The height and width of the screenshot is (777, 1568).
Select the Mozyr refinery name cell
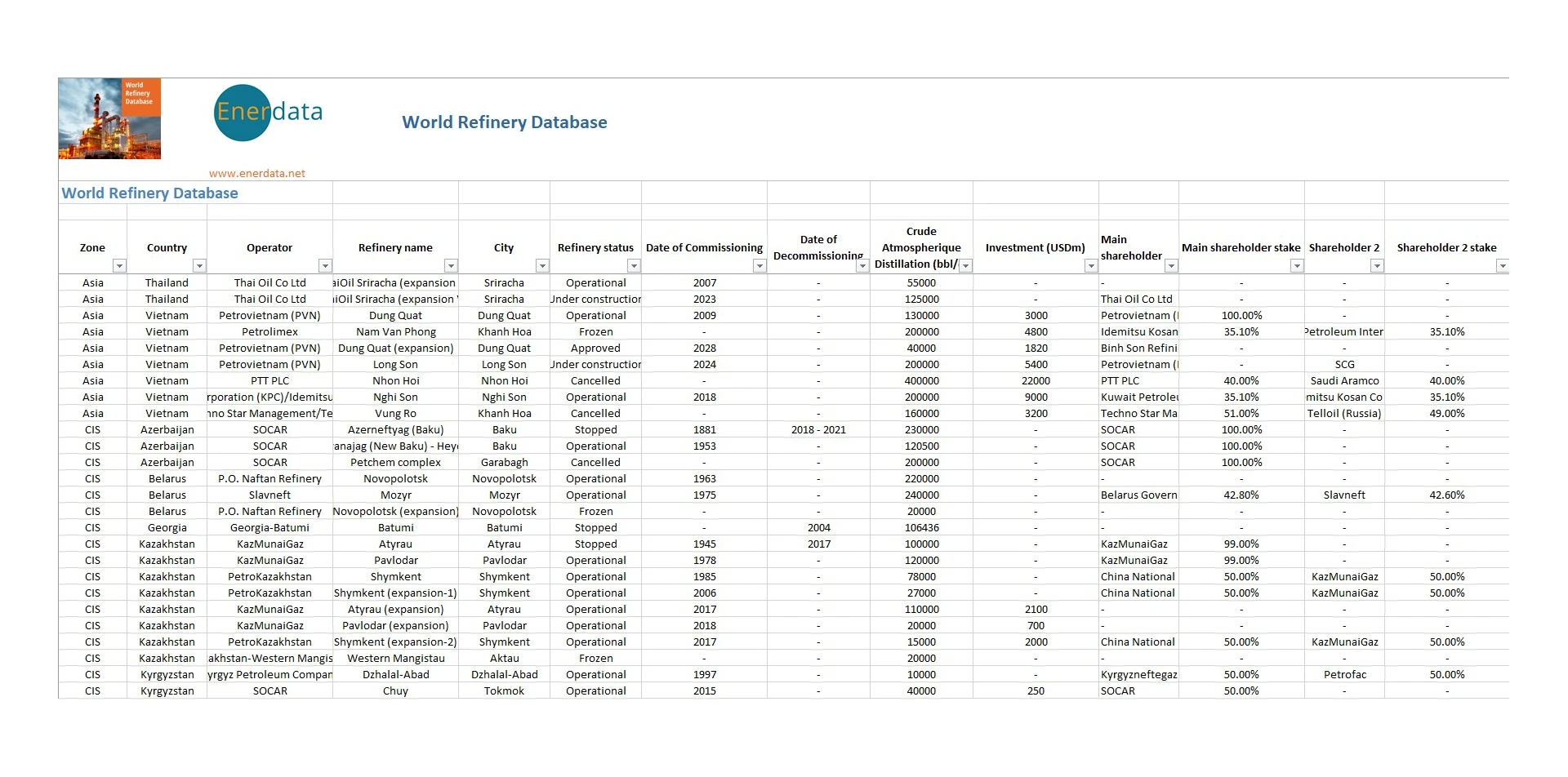pyautogui.click(x=395, y=495)
